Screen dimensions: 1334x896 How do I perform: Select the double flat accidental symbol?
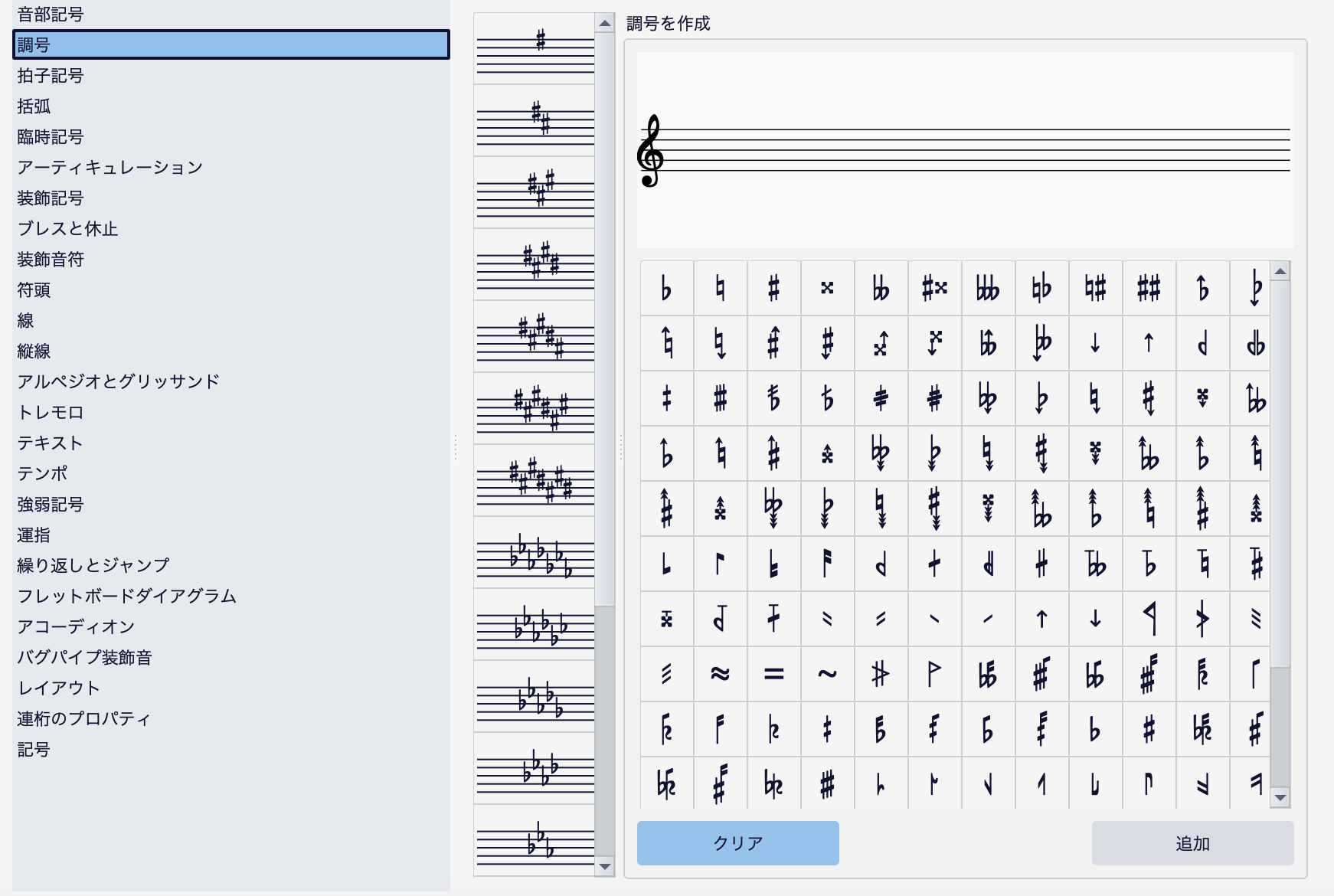881,289
